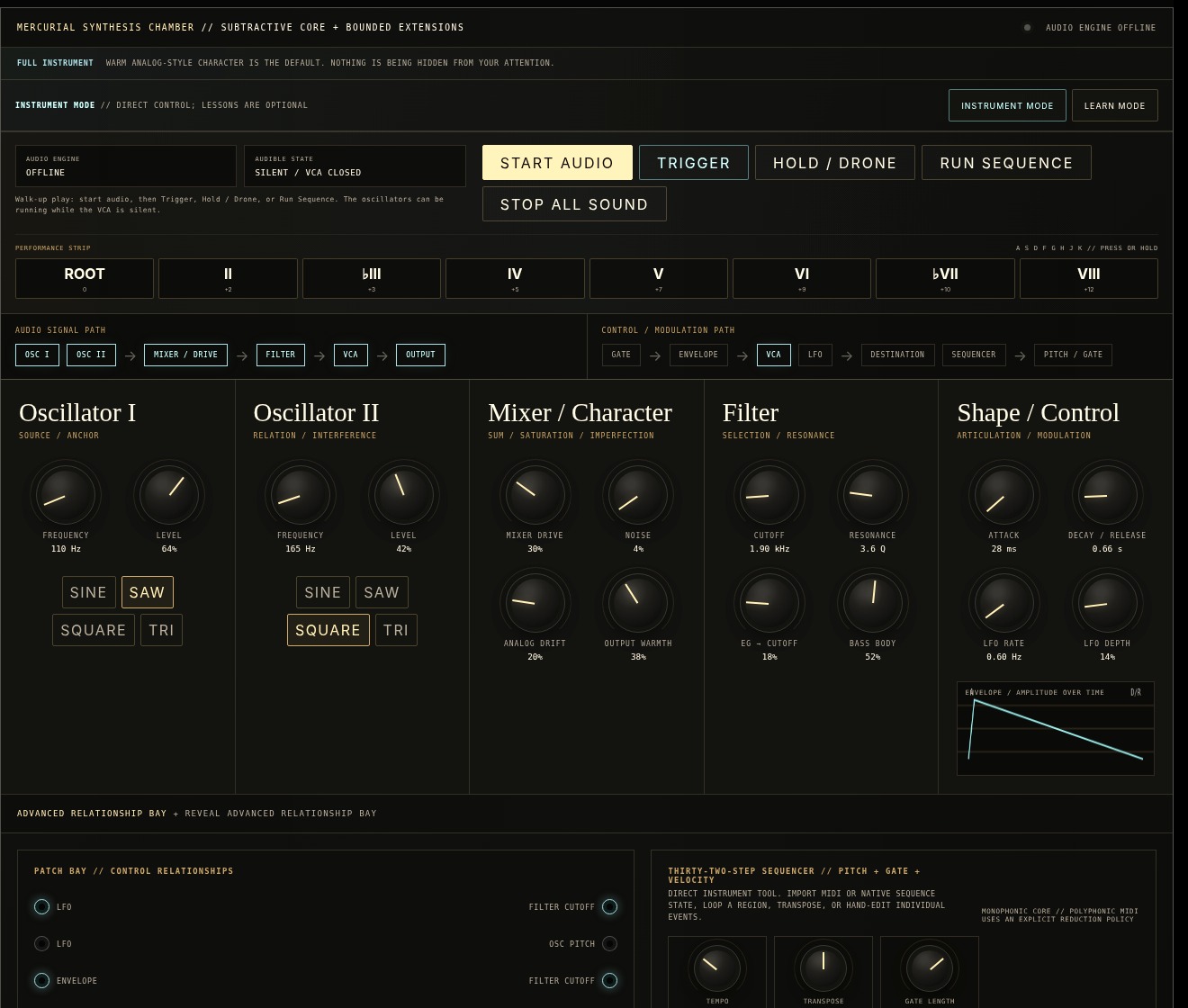The width and height of the screenshot is (1188, 1008).
Task: Click the EG → Cutoff knob
Action: click(x=769, y=603)
